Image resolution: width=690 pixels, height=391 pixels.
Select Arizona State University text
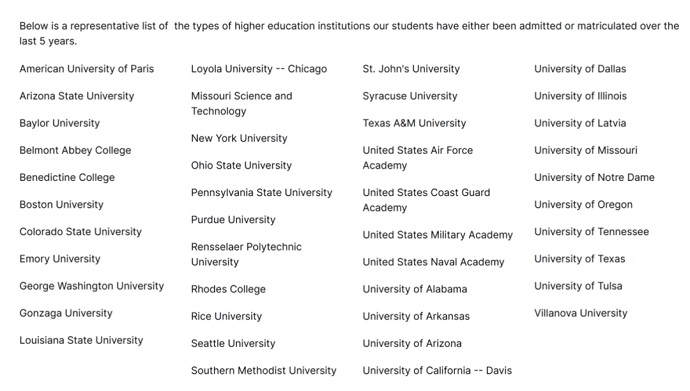77,96
